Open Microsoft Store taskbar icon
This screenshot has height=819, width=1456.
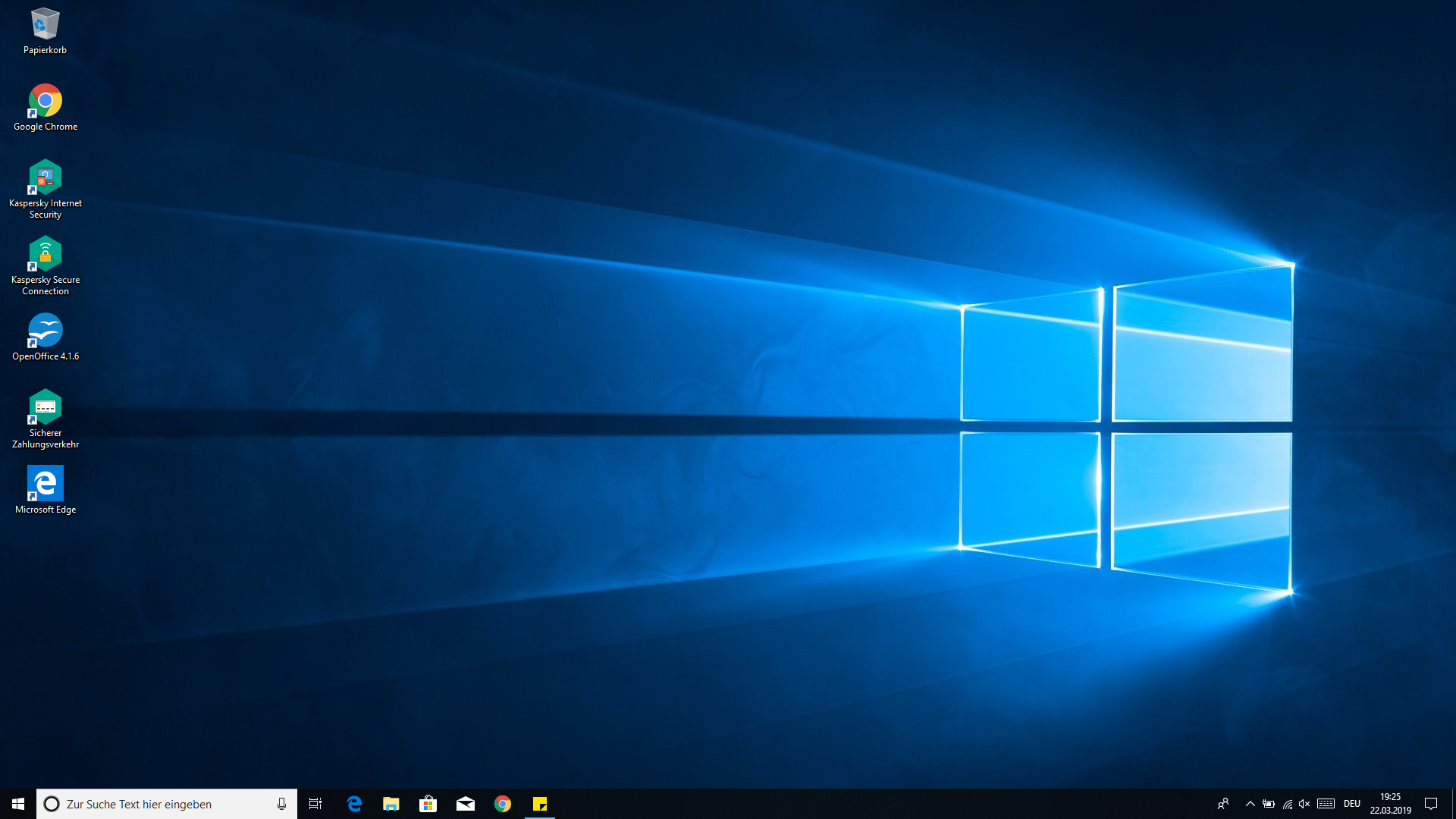click(428, 804)
